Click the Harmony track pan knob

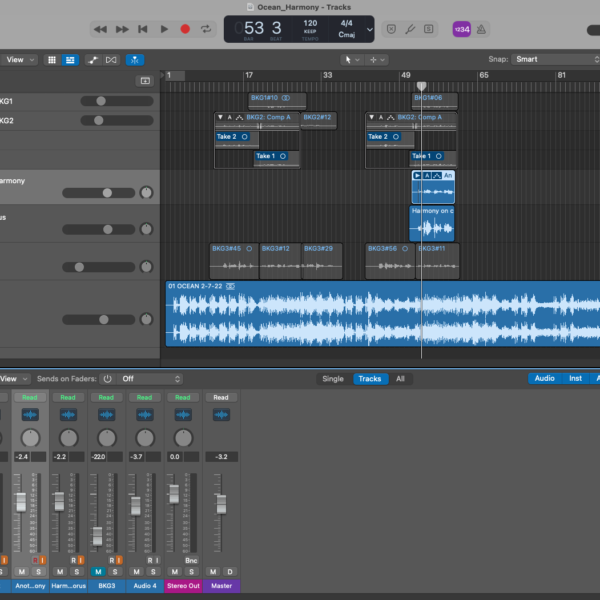(x=146, y=192)
